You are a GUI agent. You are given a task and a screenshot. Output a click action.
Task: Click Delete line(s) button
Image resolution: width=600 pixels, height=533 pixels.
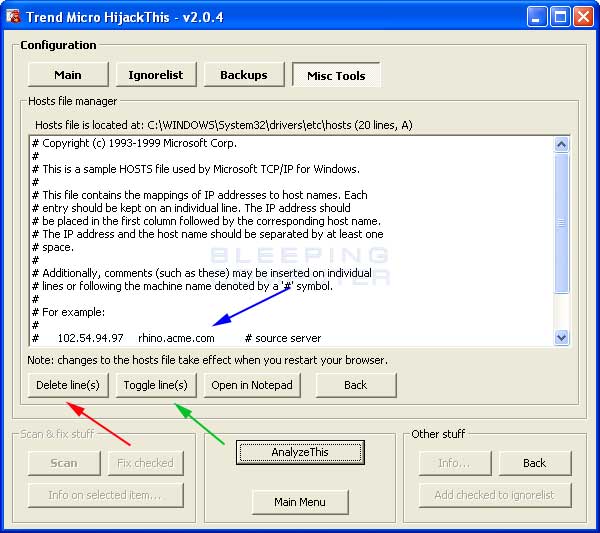click(x=68, y=385)
